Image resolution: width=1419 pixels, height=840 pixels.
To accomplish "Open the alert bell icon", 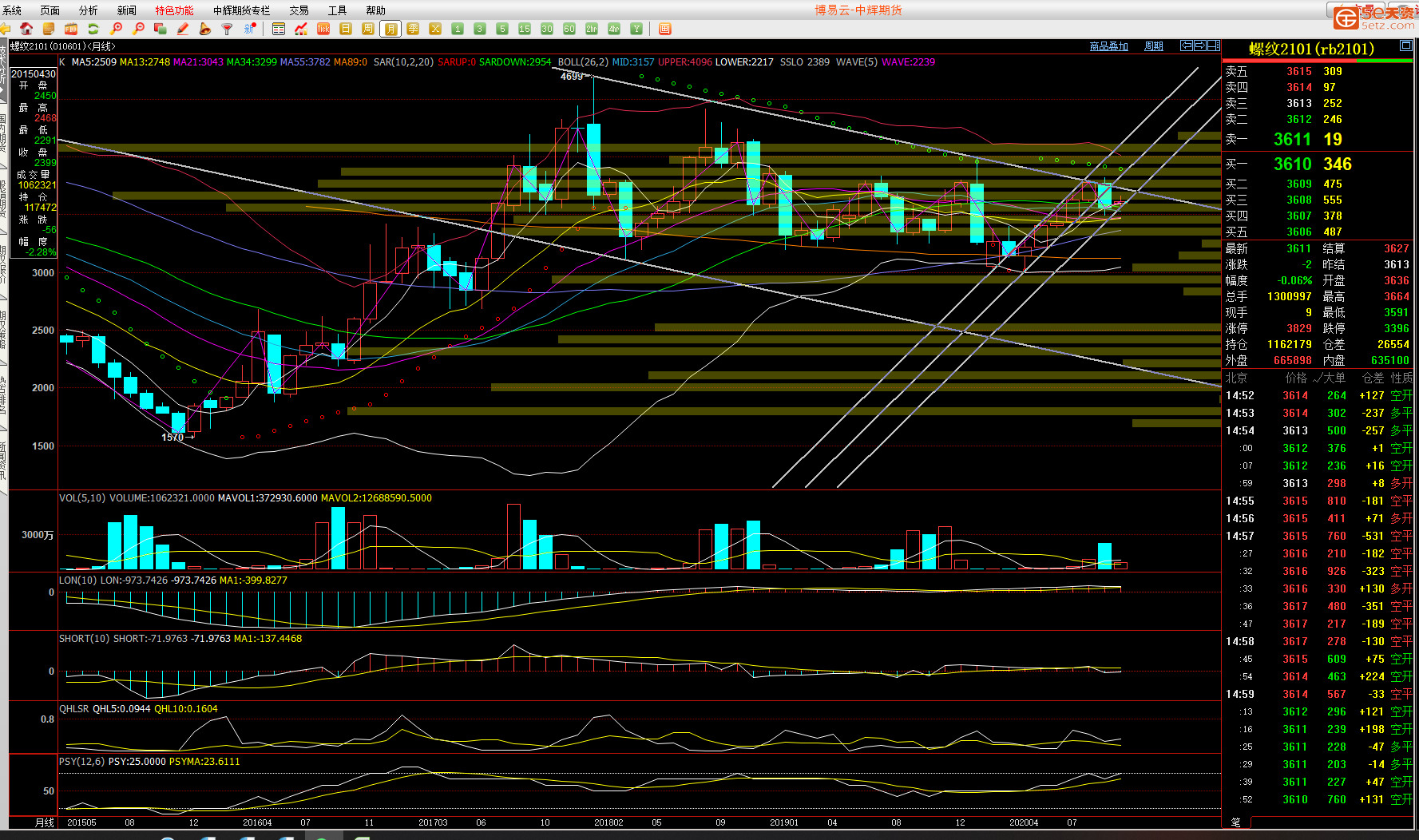I will [x=205, y=29].
